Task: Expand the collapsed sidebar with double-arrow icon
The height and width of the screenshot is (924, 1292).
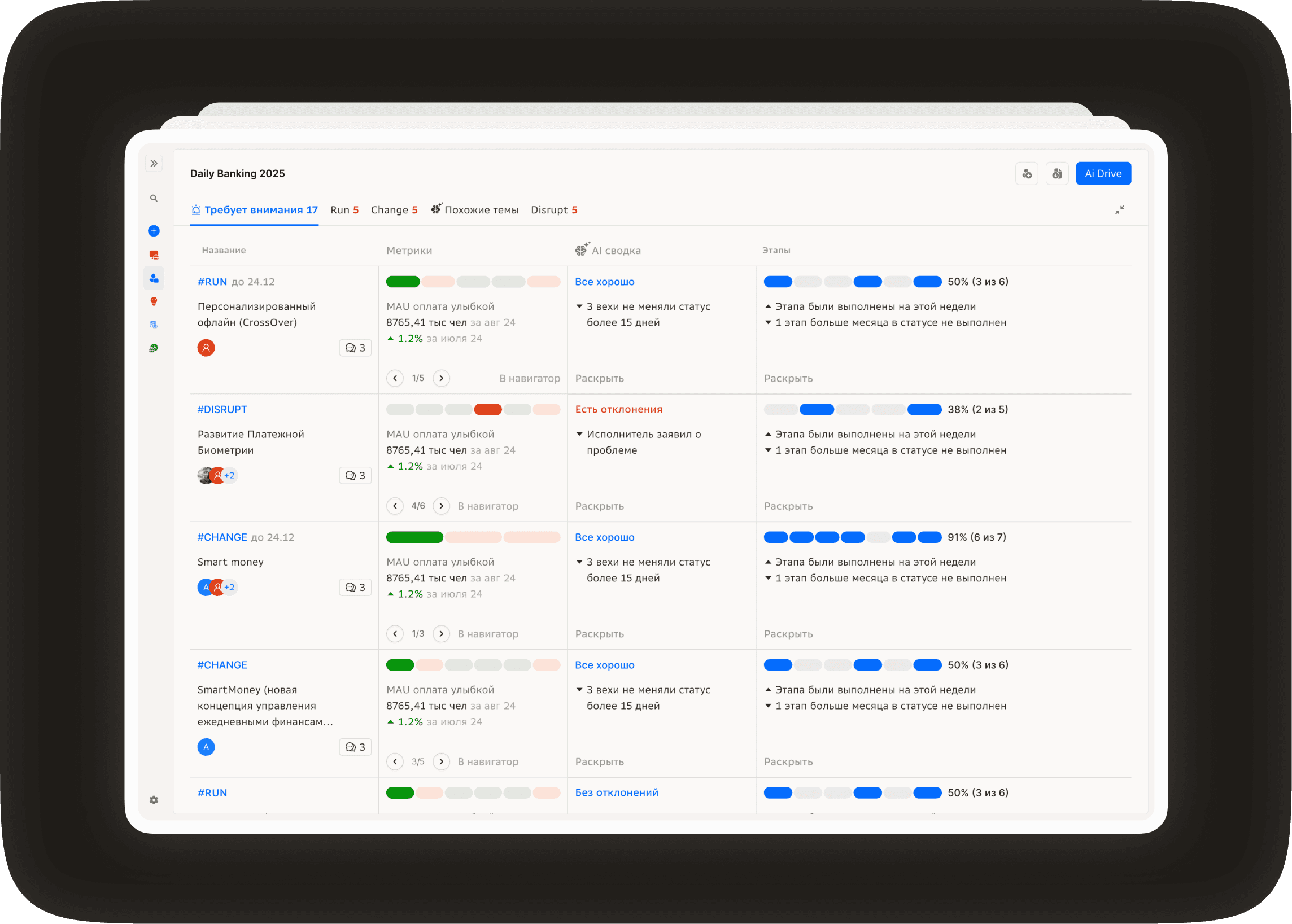Action: 154,163
